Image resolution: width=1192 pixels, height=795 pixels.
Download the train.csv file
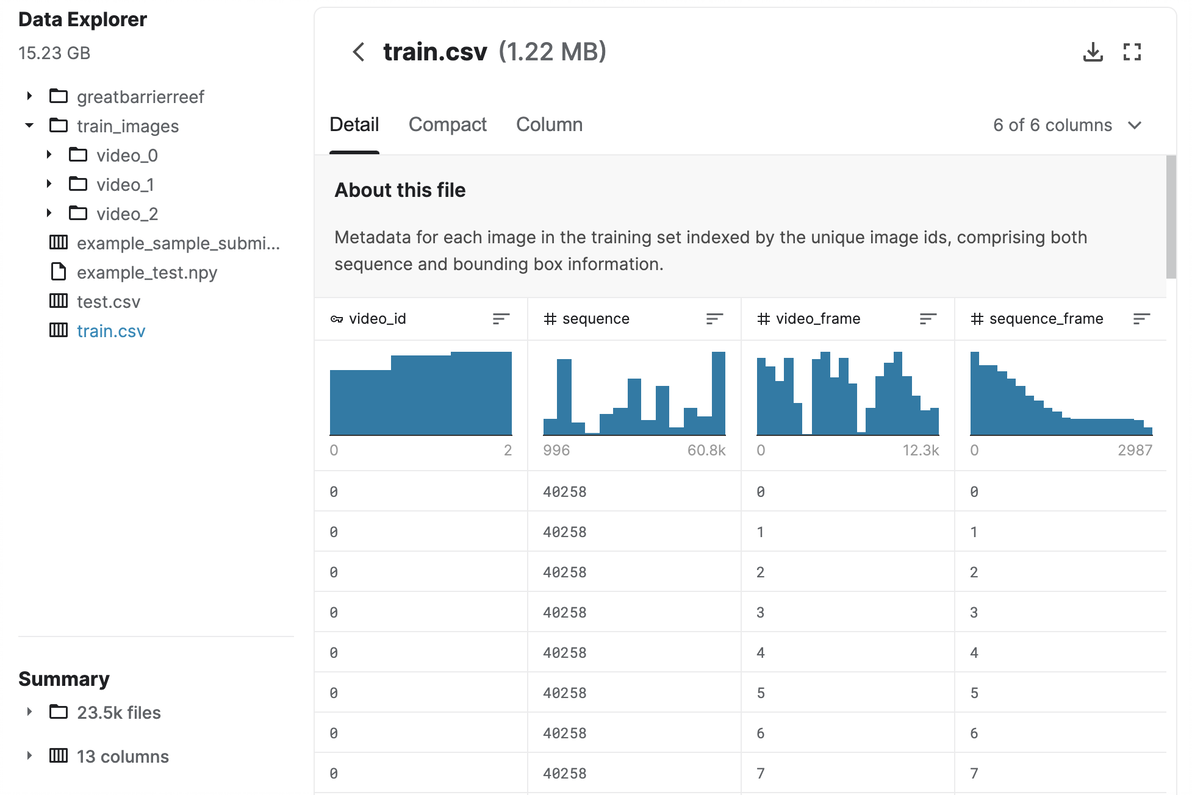(x=1093, y=52)
